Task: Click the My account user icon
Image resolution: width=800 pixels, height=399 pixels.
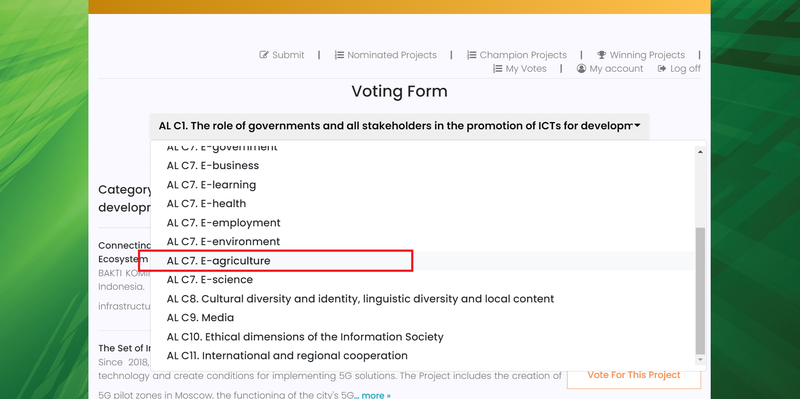Action: (x=581, y=68)
